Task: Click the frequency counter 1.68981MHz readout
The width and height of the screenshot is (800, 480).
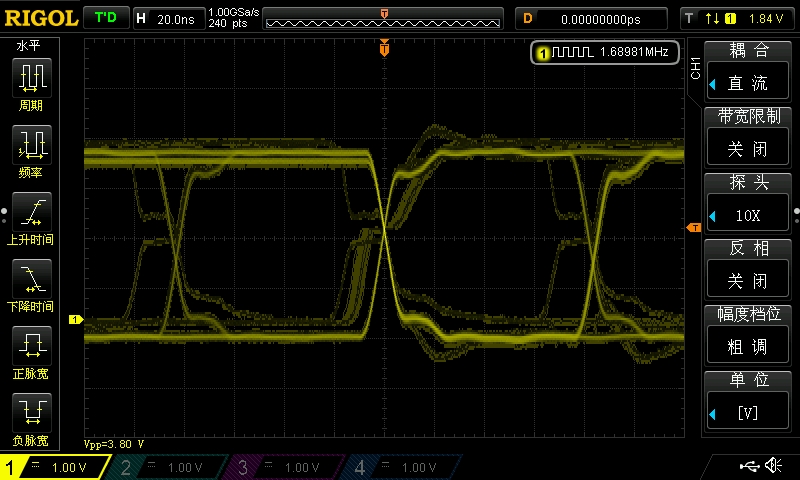Action: point(605,52)
